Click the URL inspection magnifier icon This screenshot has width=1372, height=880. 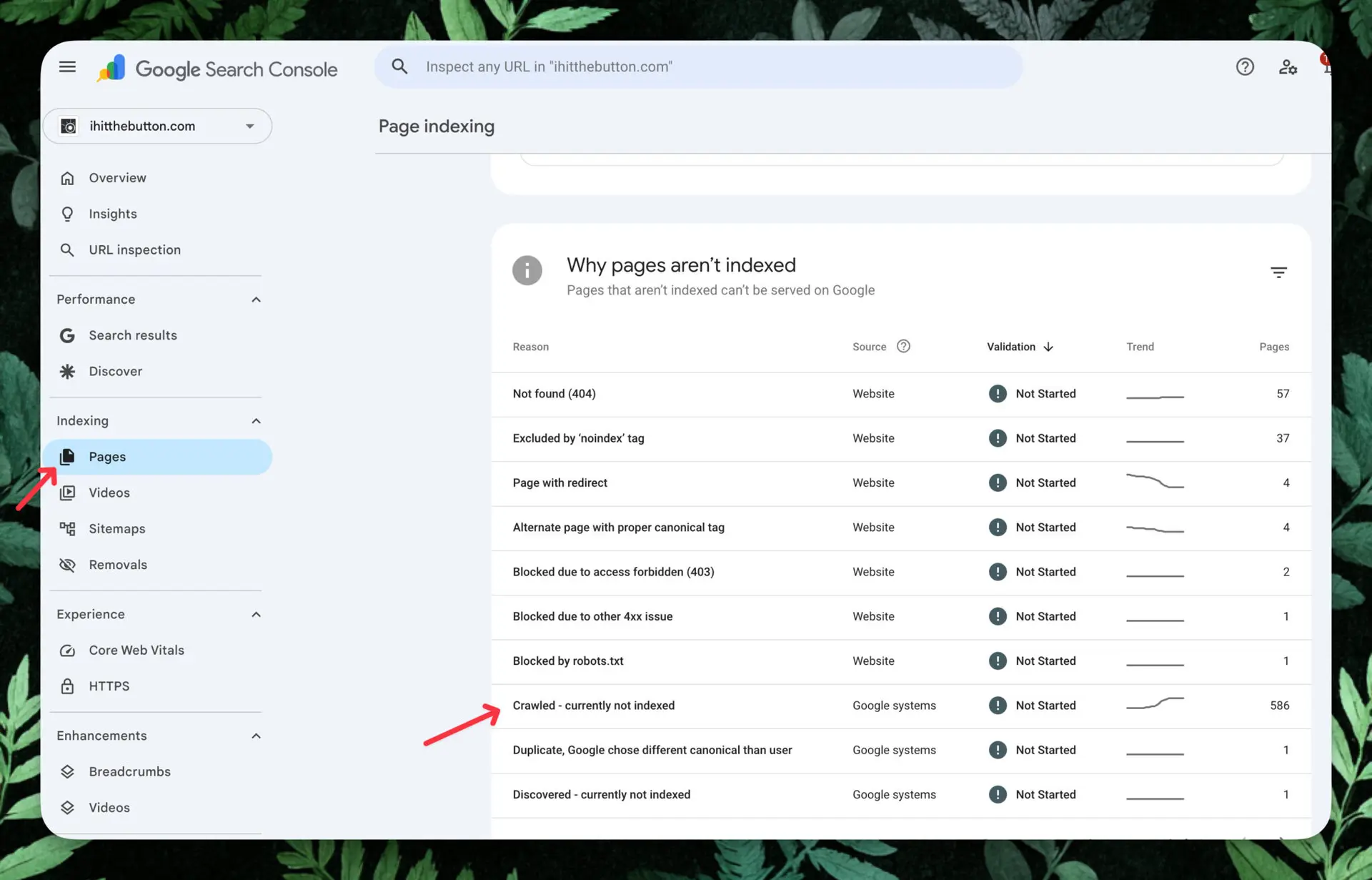pyautogui.click(x=67, y=250)
